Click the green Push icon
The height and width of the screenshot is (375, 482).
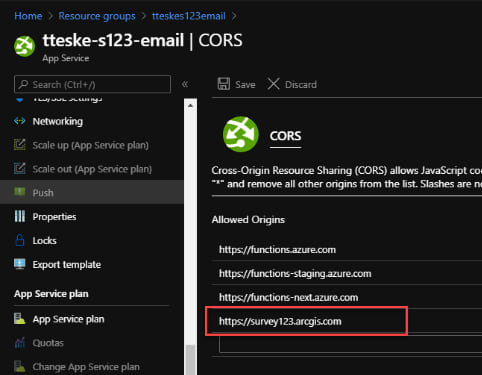(20, 192)
